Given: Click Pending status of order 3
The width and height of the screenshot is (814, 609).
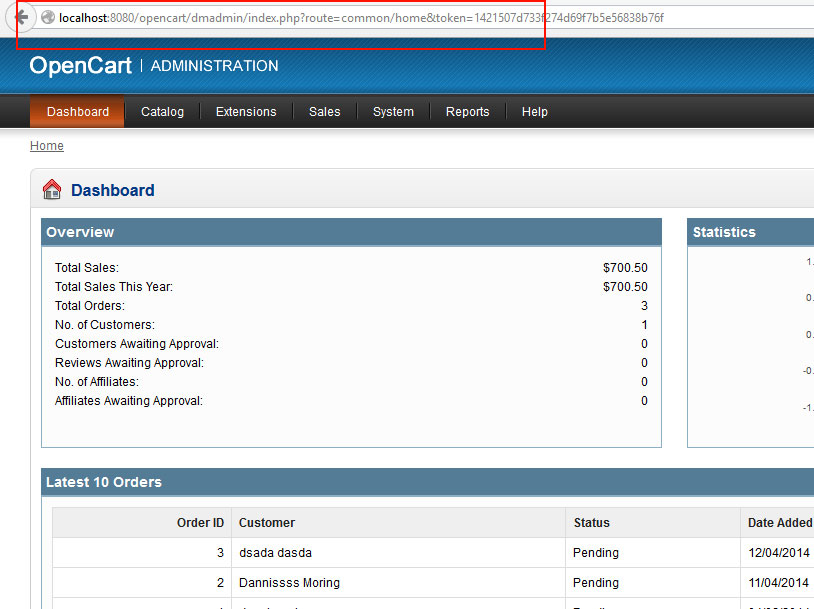Looking at the screenshot, I should pos(595,553).
